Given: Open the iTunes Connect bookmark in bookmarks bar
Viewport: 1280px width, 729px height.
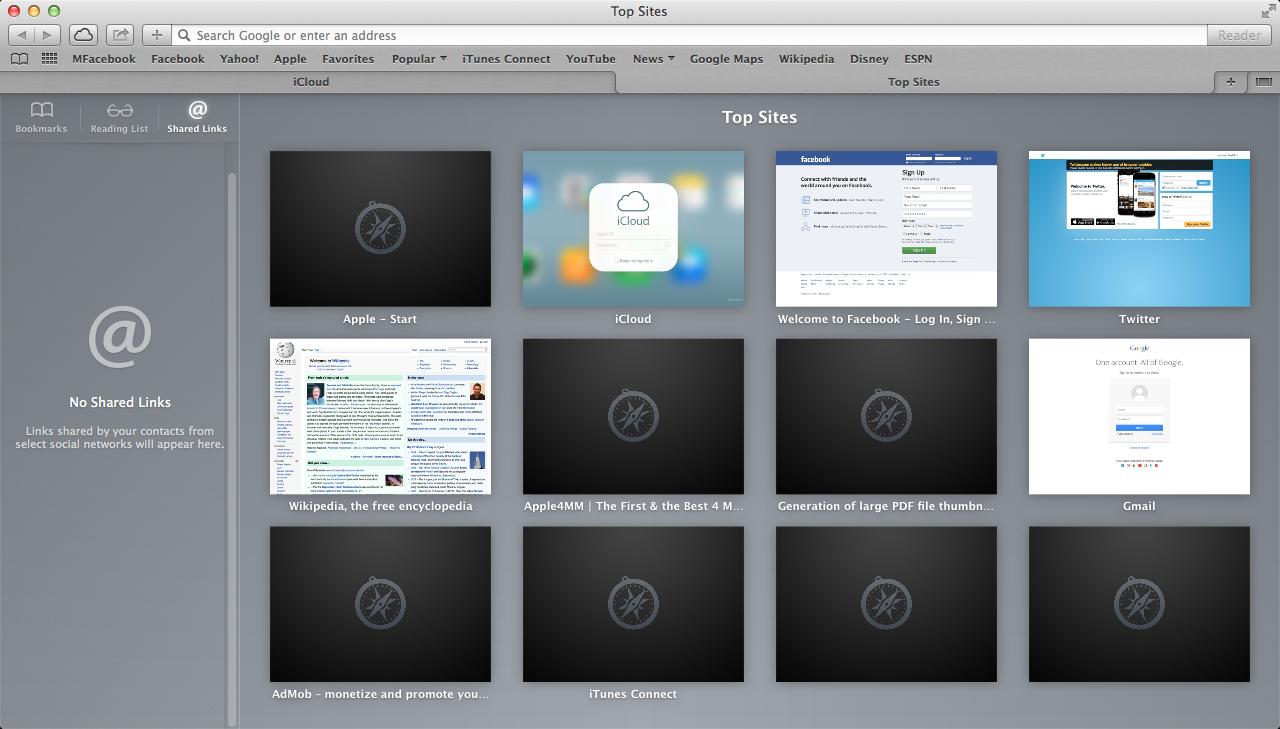Looking at the screenshot, I should (x=506, y=59).
